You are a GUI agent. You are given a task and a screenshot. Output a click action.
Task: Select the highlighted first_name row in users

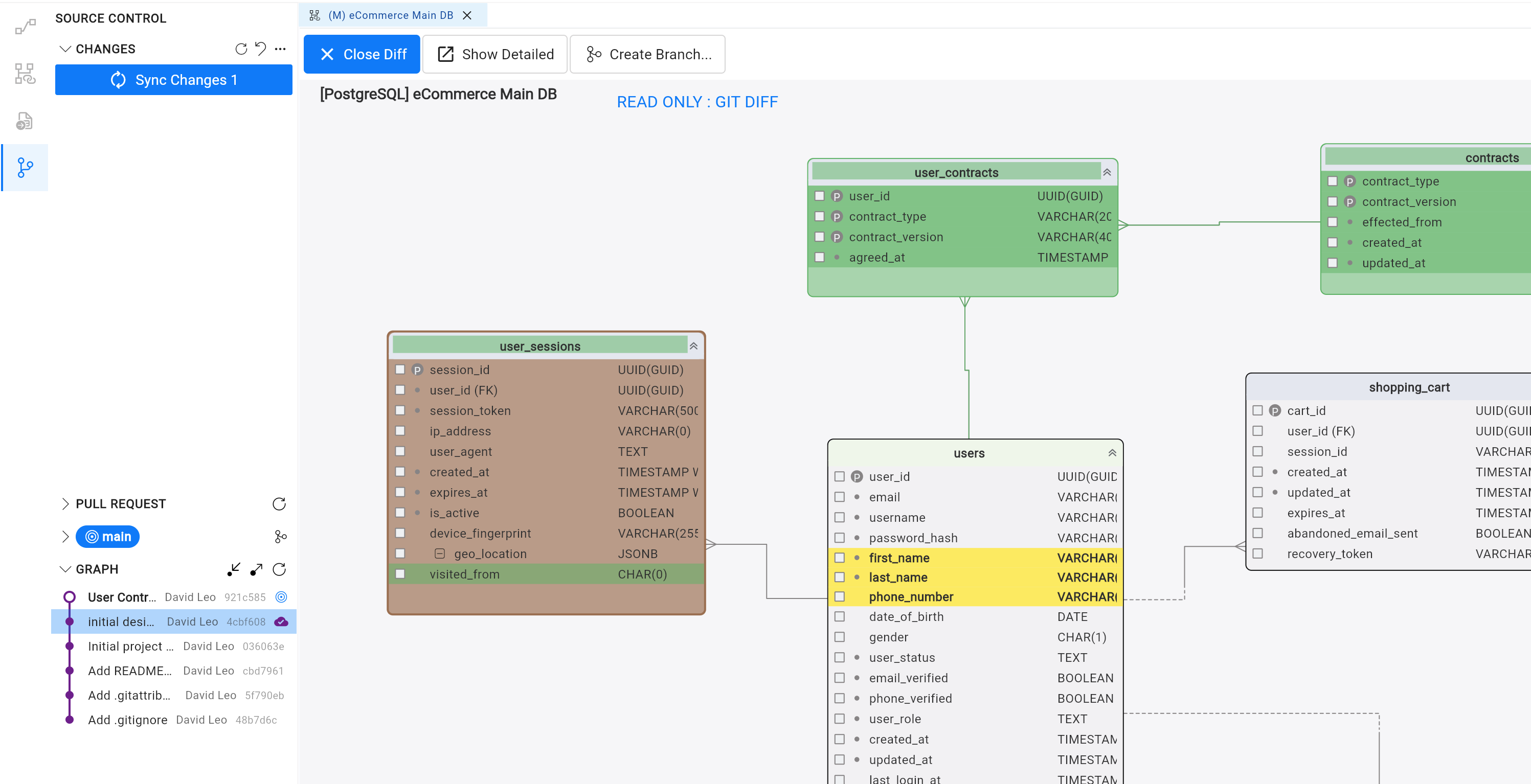[x=899, y=558]
